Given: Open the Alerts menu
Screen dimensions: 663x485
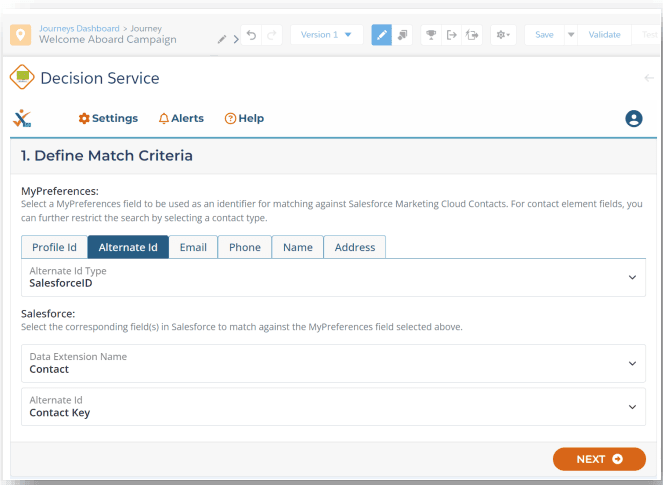Looking at the screenshot, I should (x=181, y=118).
